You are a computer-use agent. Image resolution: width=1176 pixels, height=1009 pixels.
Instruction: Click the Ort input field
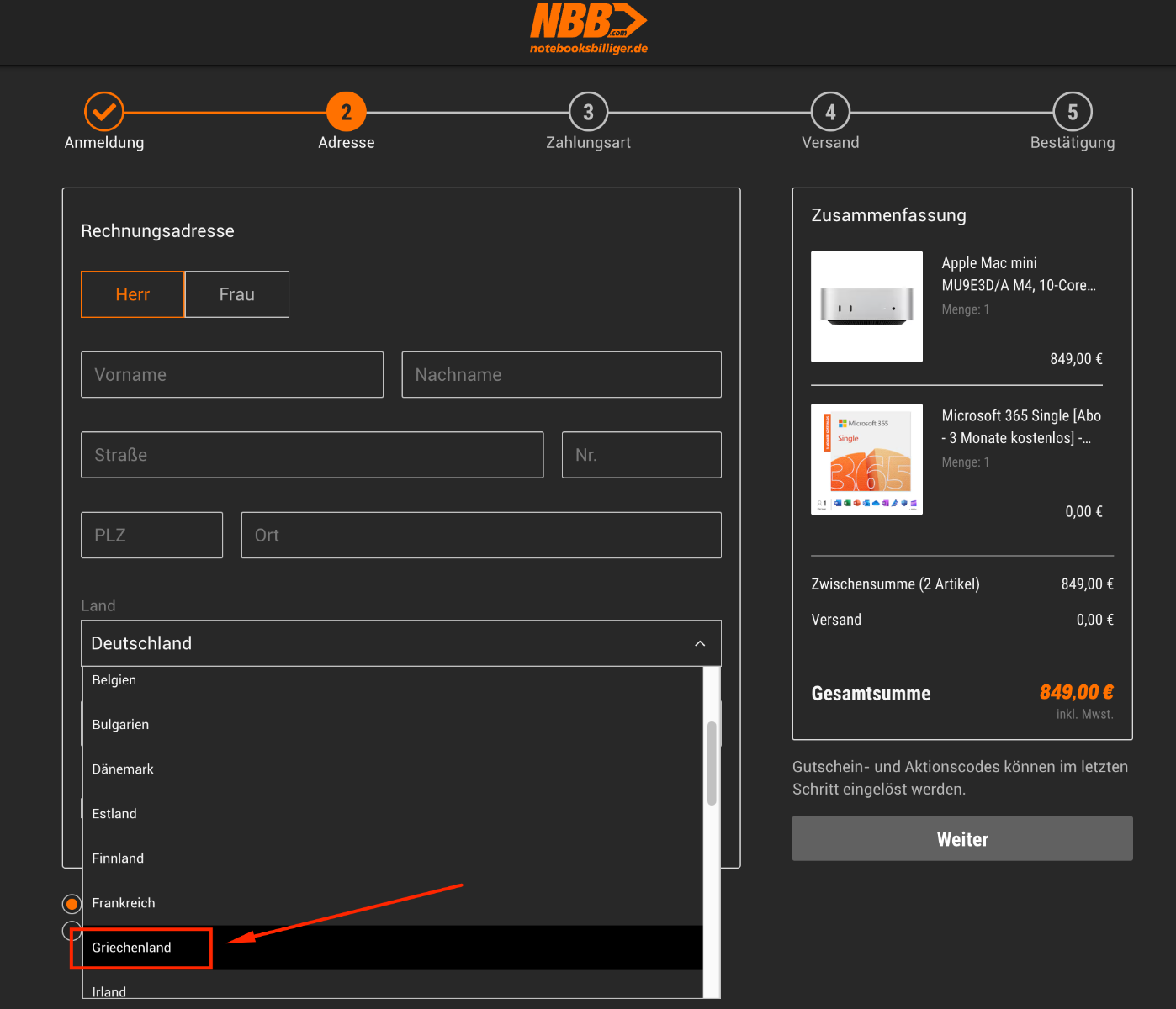click(x=481, y=536)
